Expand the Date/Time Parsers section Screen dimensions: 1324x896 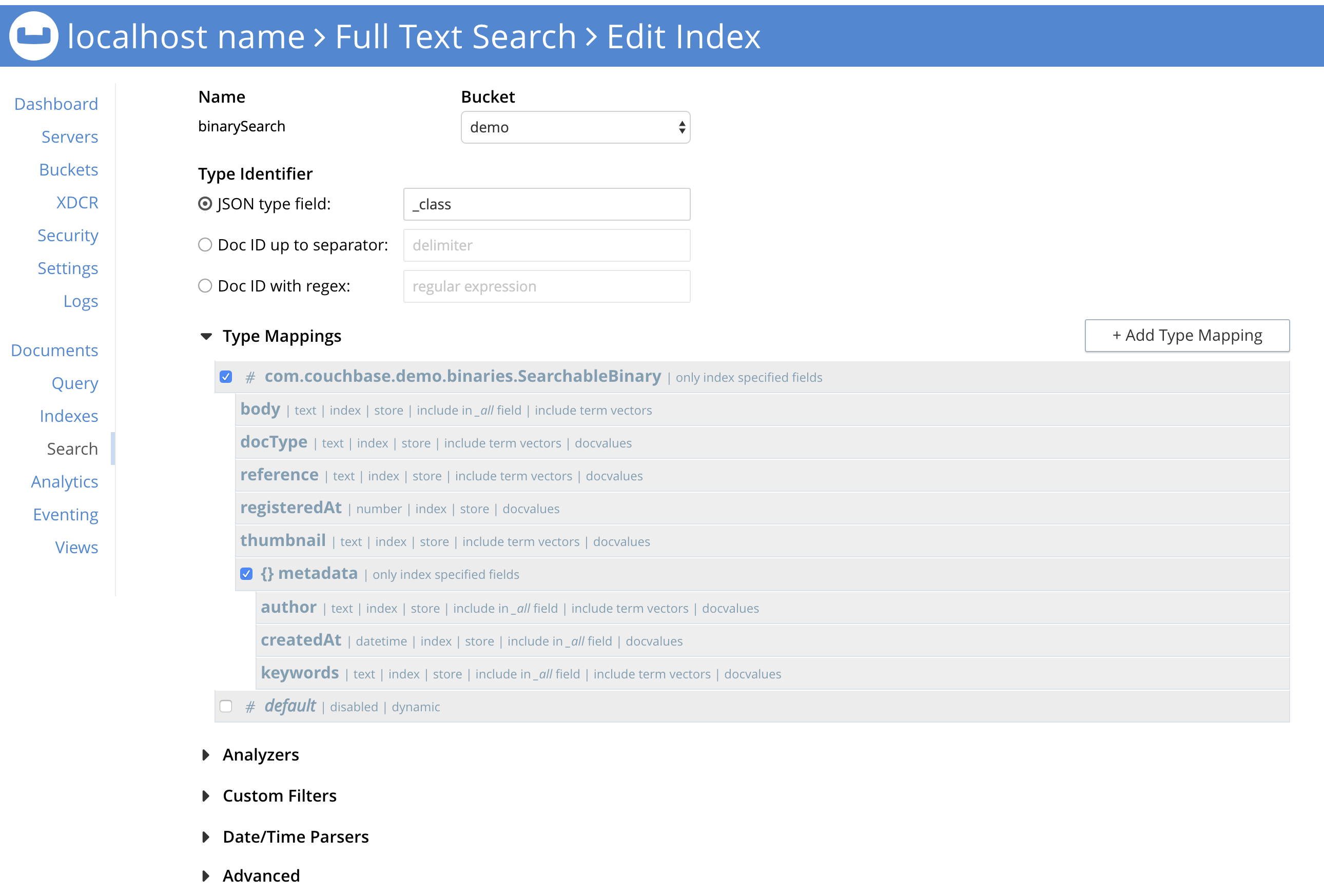(x=206, y=837)
